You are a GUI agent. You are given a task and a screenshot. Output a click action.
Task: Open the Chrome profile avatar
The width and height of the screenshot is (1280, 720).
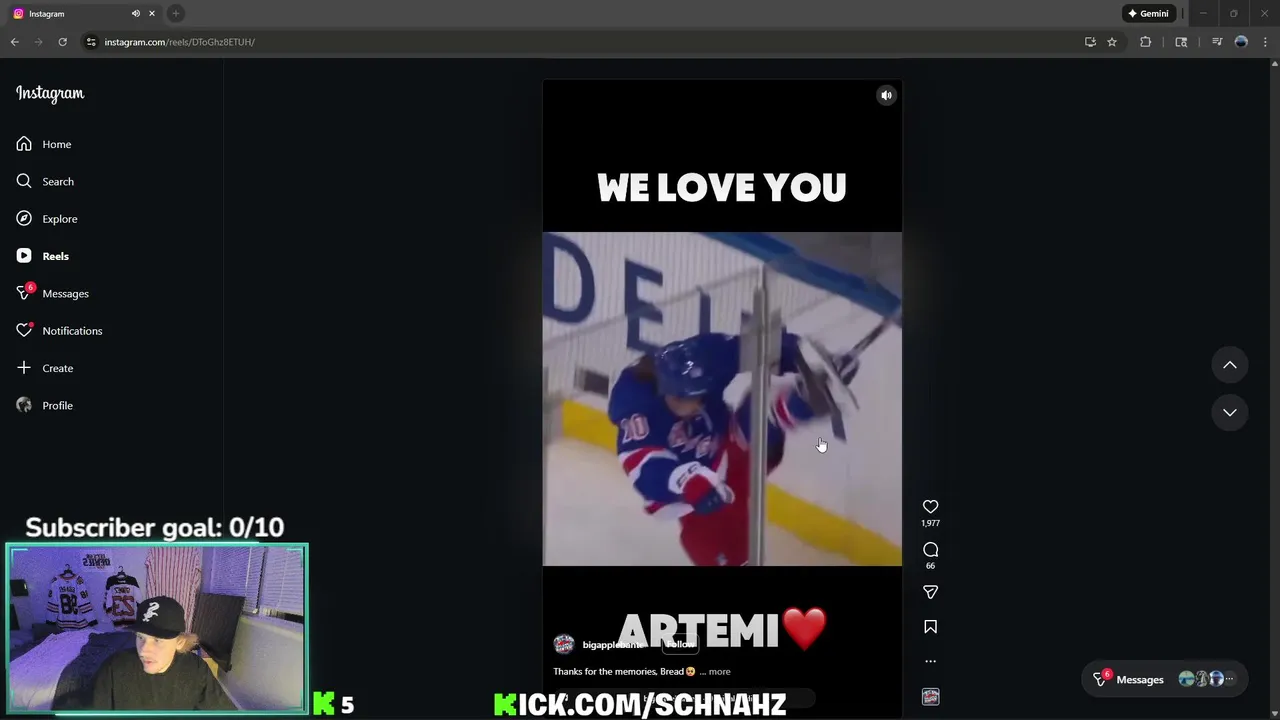point(1241,42)
